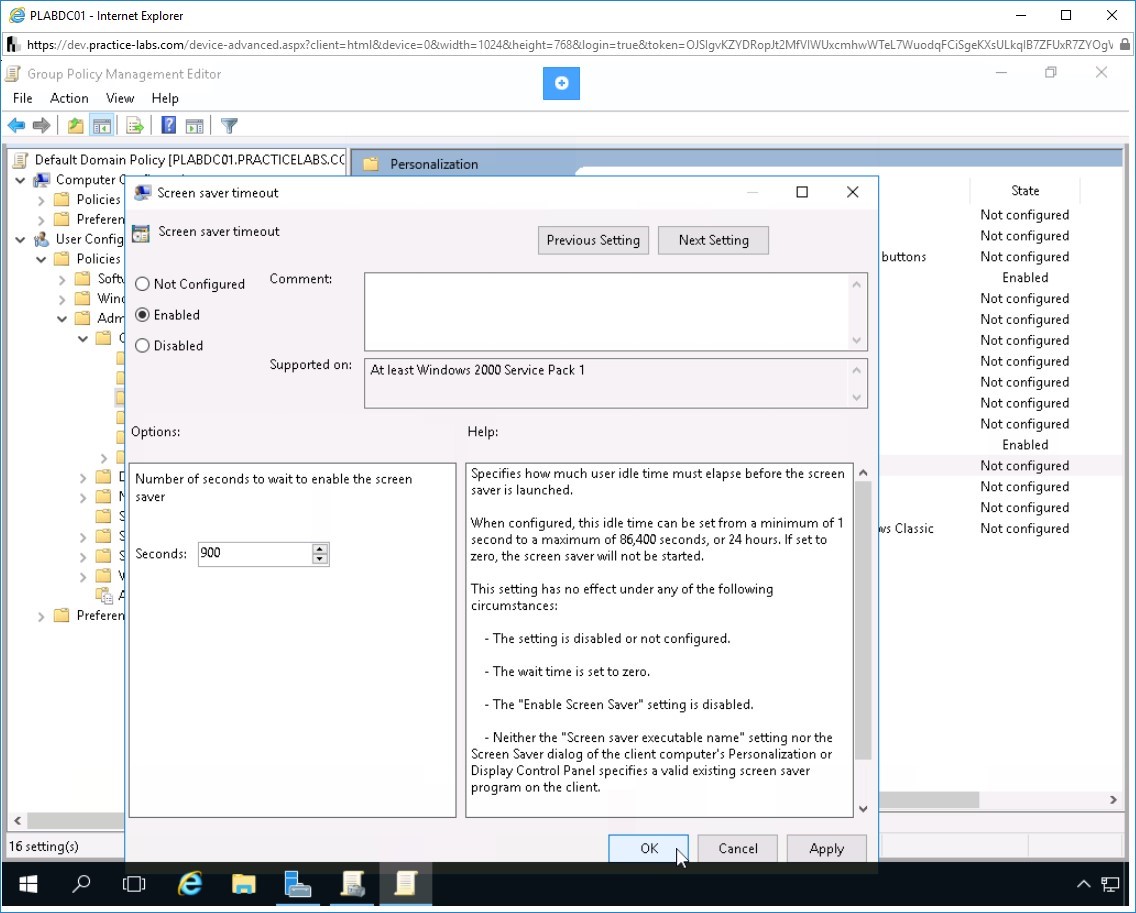The height and width of the screenshot is (913, 1136).
Task: Click the first 'Enabled' state cell in list
Action: click(x=1025, y=278)
